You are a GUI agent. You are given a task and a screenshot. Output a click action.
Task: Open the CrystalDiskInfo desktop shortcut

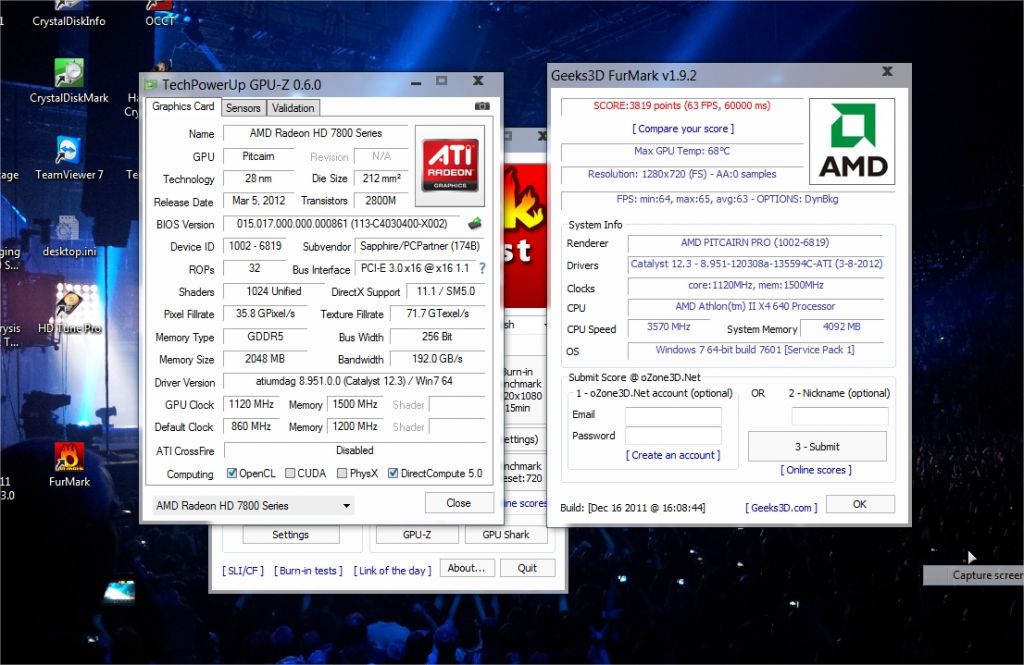(x=69, y=13)
